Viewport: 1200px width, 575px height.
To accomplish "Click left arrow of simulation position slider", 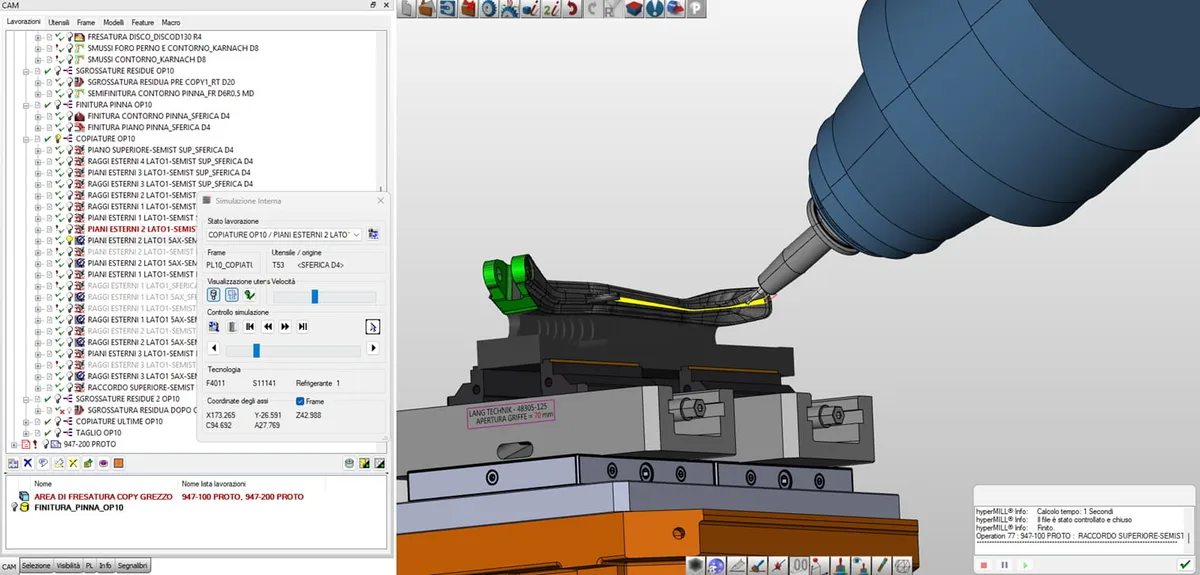I will pyautogui.click(x=211, y=349).
